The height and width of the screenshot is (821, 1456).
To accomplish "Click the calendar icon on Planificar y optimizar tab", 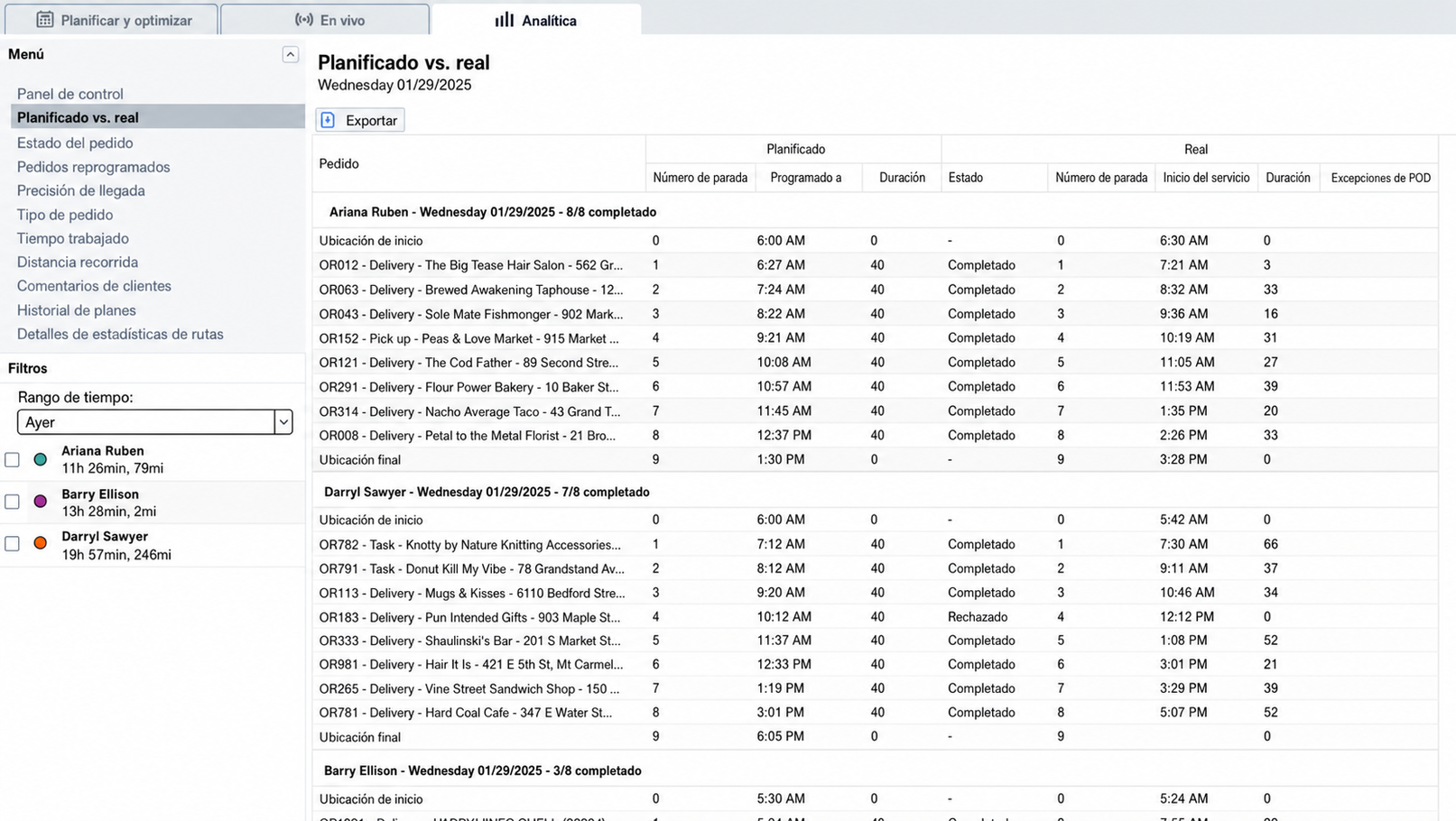I will [44, 20].
